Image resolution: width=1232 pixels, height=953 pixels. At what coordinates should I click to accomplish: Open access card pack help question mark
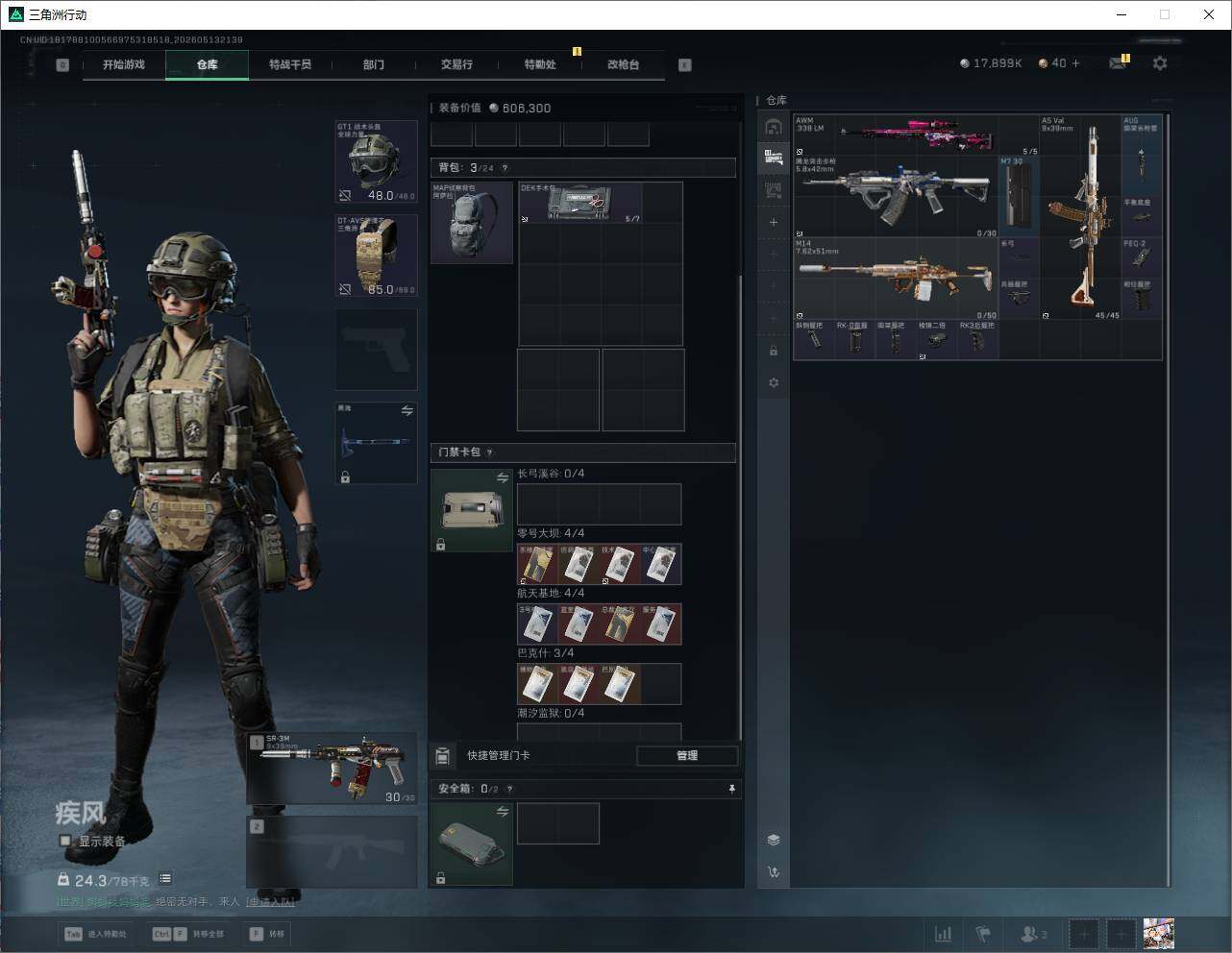(490, 452)
